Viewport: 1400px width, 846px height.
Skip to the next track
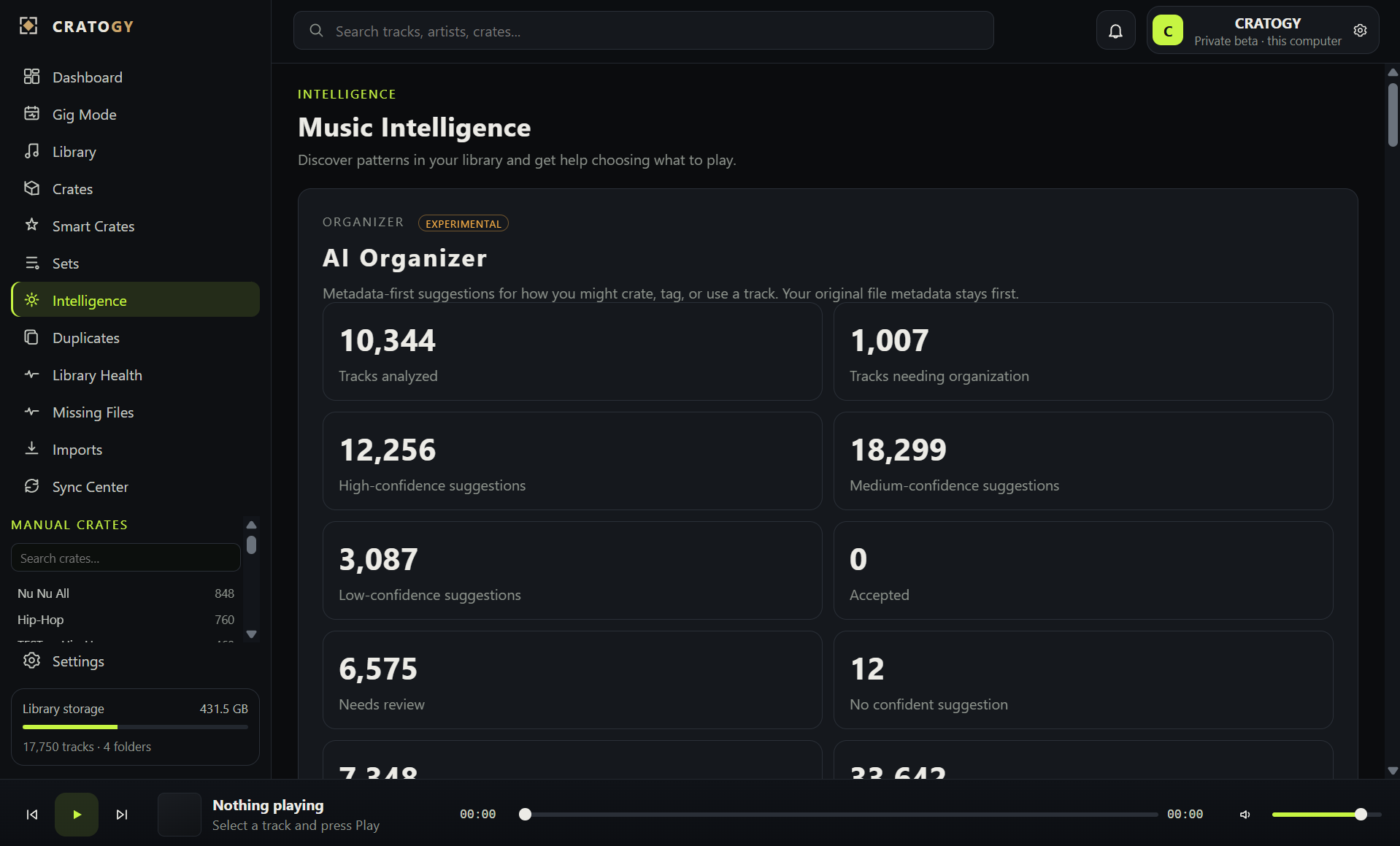[x=122, y=815]
